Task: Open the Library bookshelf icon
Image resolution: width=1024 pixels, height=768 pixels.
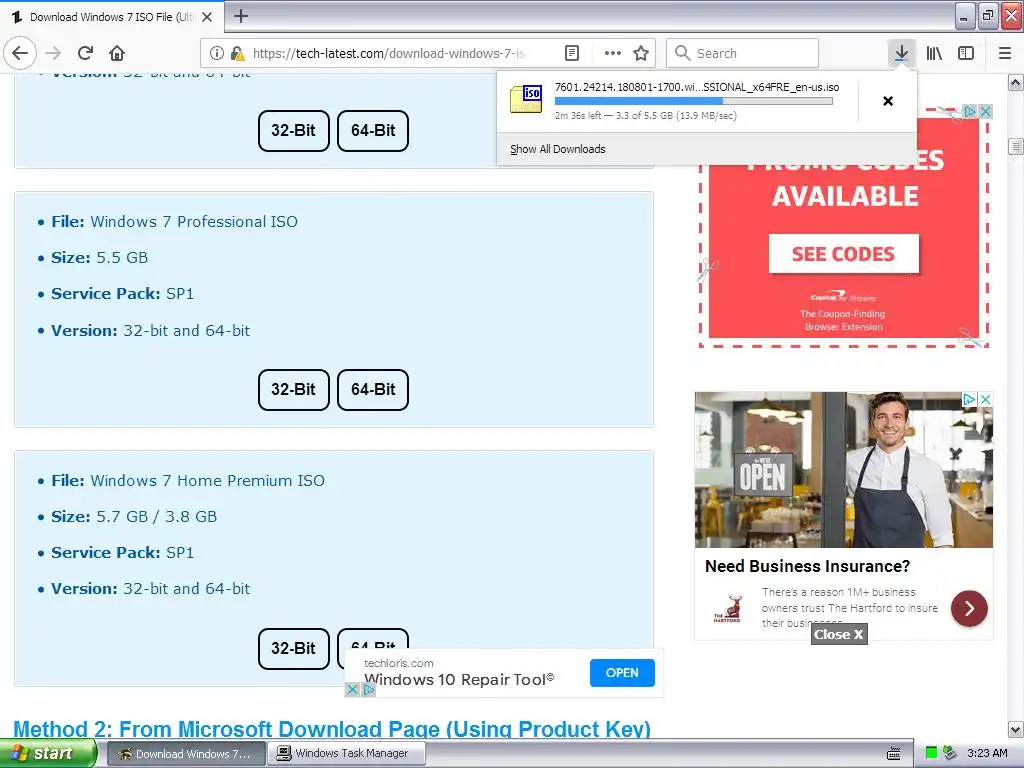Action: pyautogui.click(x=934, y=53)
